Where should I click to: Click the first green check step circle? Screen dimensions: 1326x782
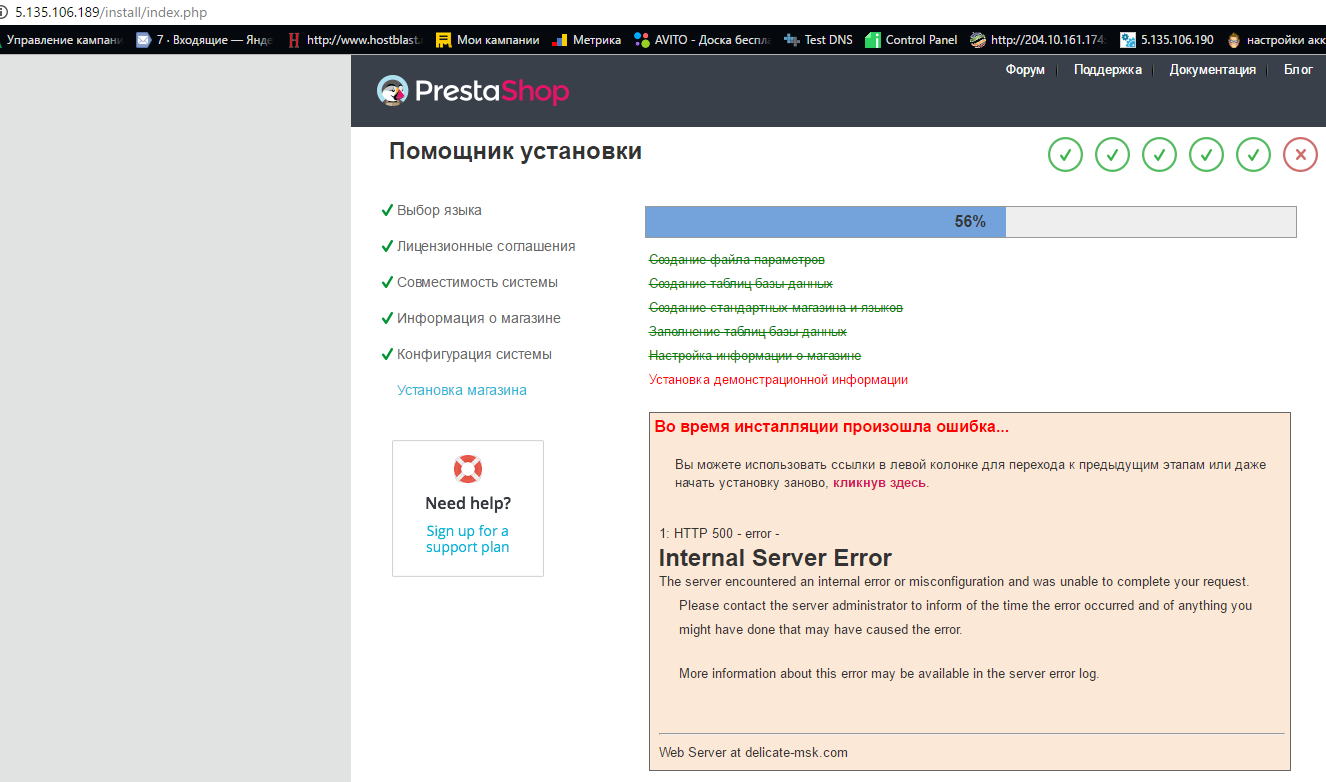coord(1066,154)
